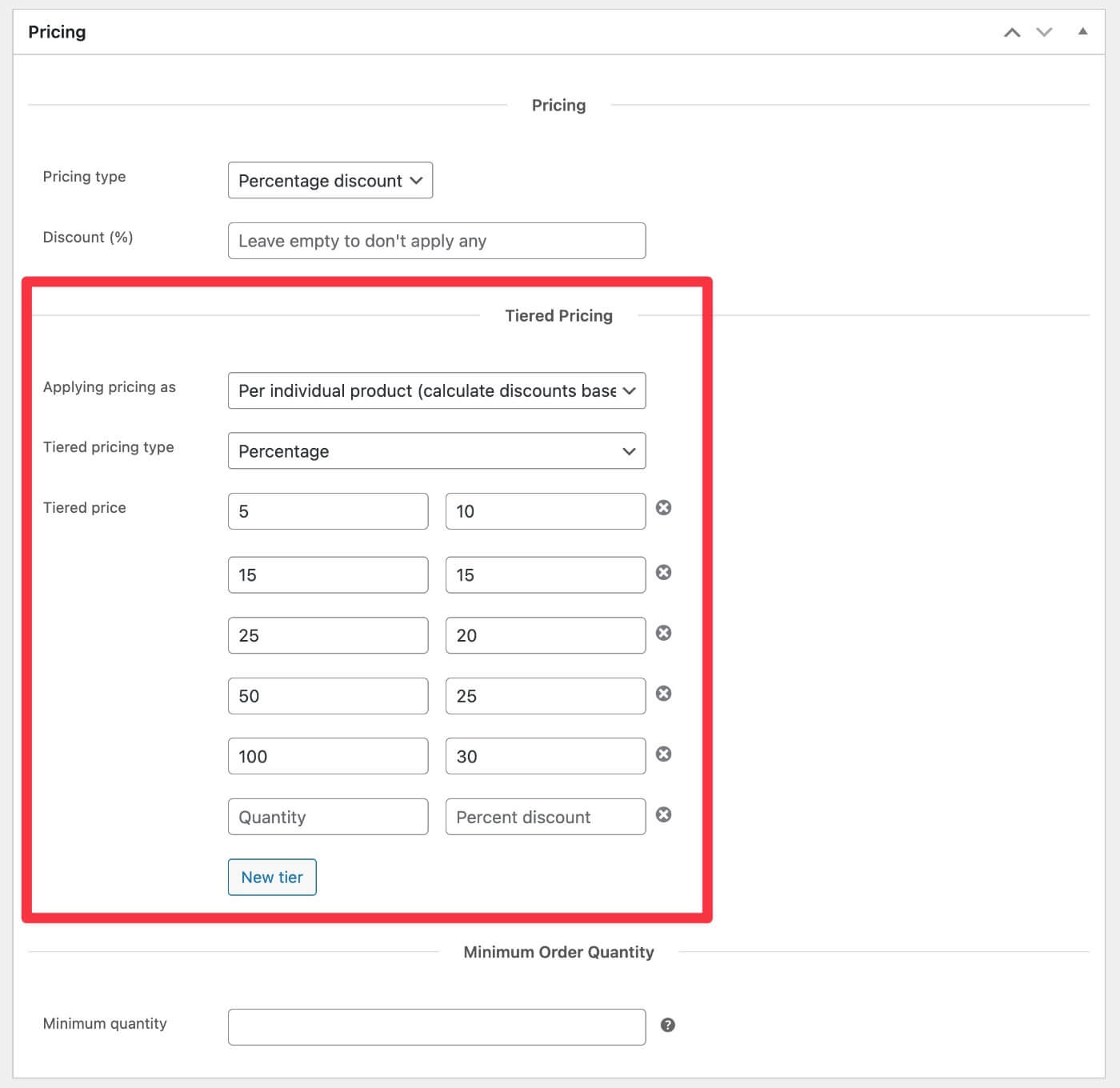Move Pricing panel down with arrow
The height and width of the screenshot is (1088, 1120).
pyautogui.click(x=1044, y=33)
